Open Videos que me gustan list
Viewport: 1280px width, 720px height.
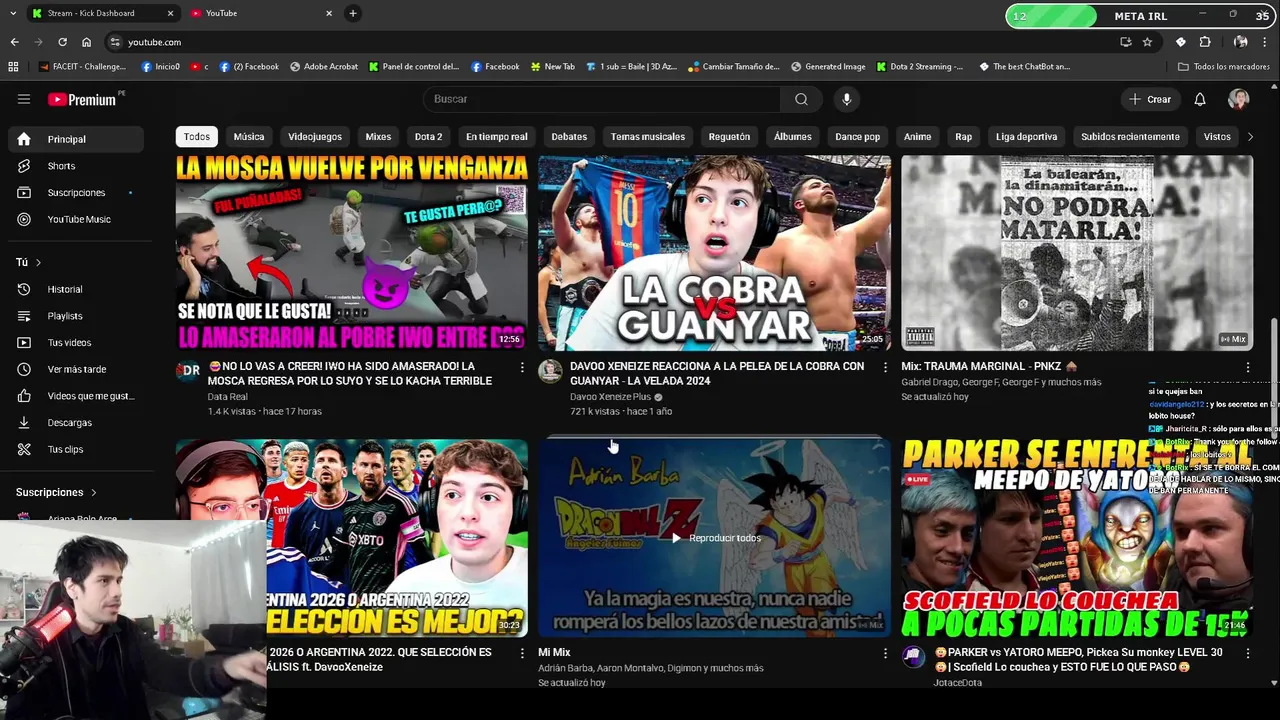pyautogui.click(x=77, y=396)
